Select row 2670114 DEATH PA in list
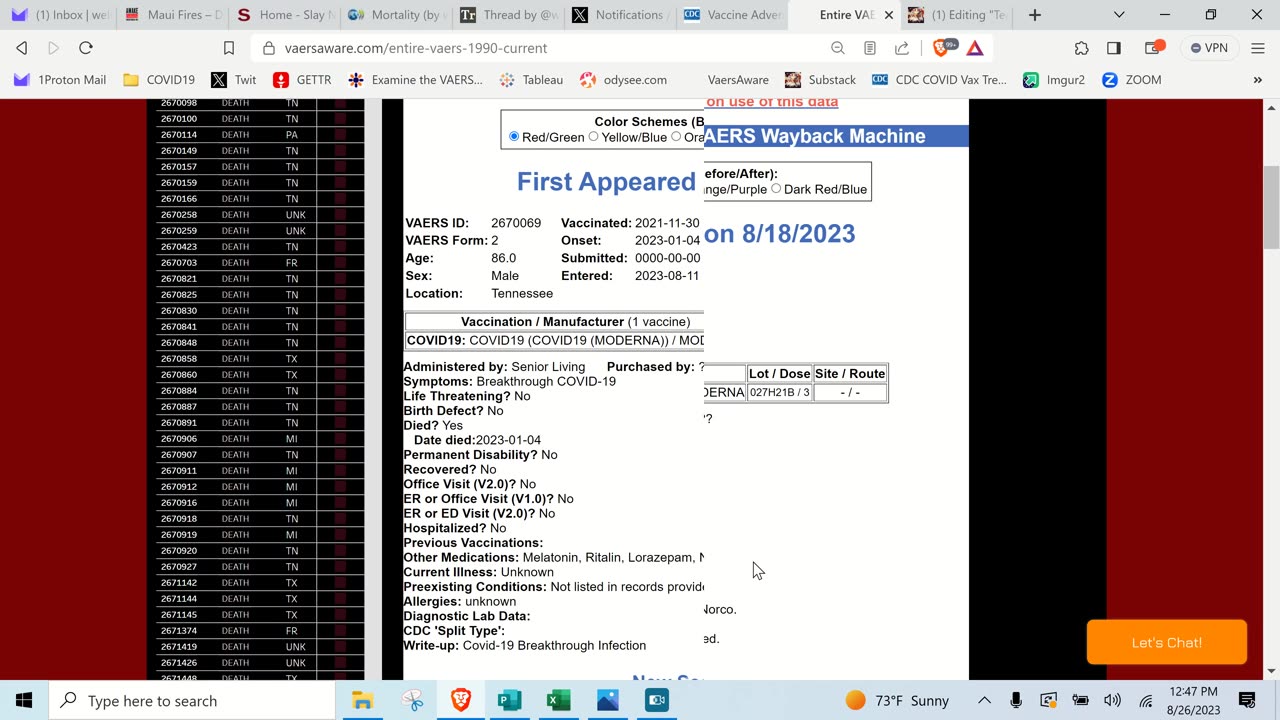 tap(260, 135)
